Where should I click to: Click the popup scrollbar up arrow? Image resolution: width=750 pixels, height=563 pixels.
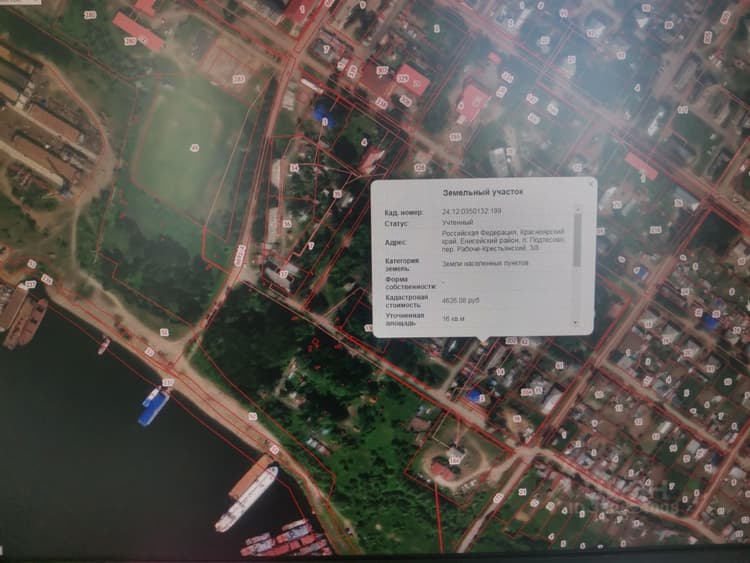coord(578,210)
